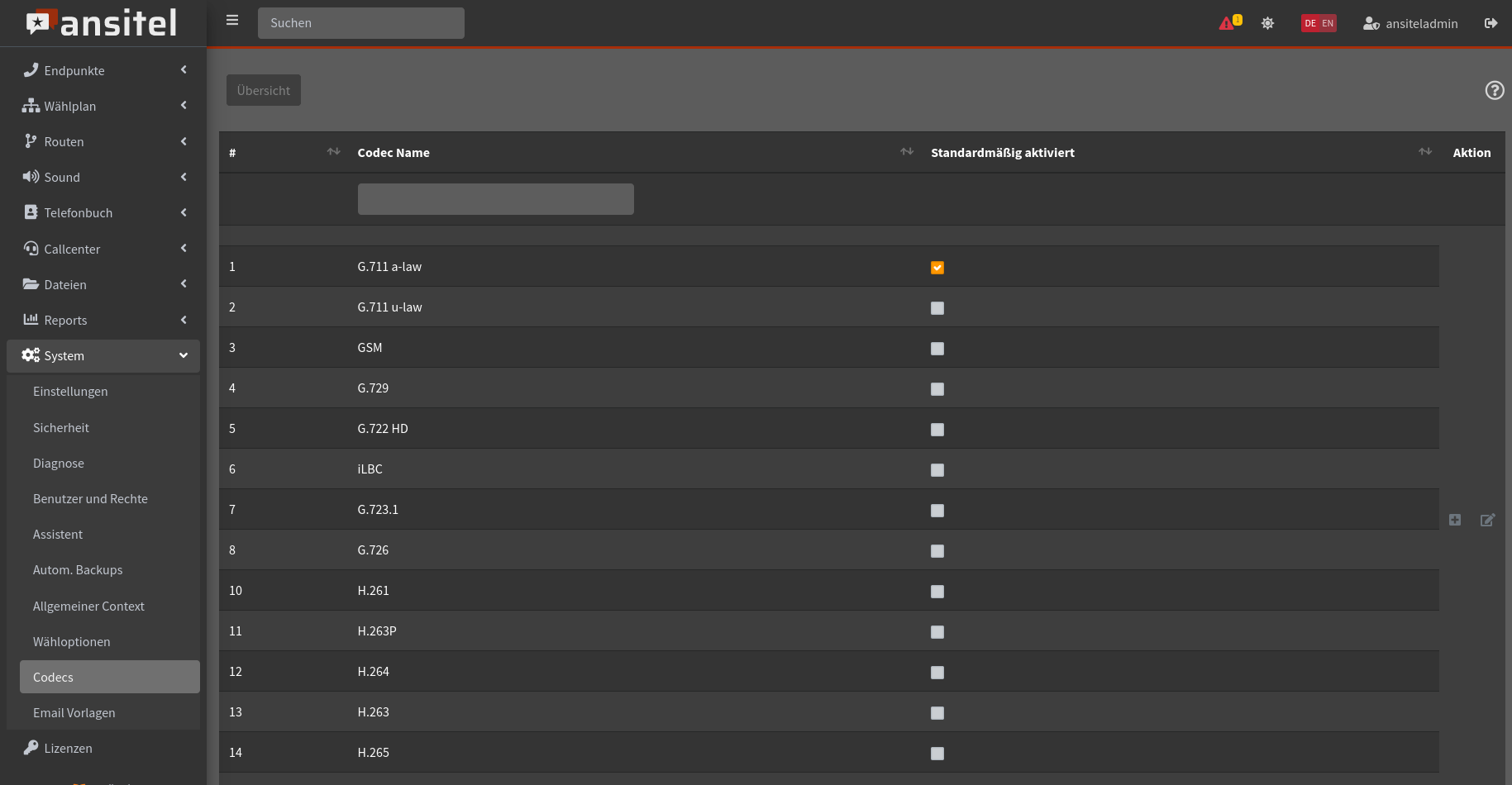Click the brightness theme icon in header
This screenshot has width=1512, height=785.
click(x=1267, y=23)
